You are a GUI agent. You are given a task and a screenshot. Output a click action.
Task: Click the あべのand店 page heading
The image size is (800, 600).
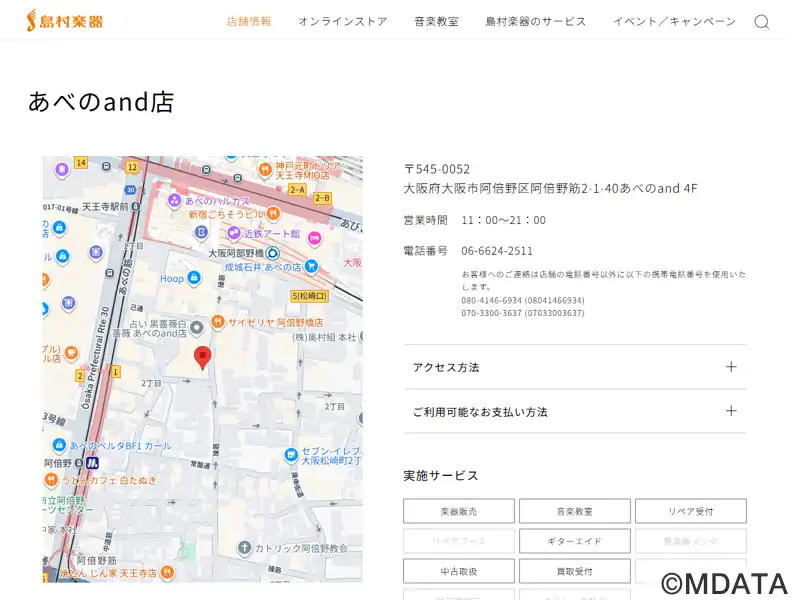point(101,102)
